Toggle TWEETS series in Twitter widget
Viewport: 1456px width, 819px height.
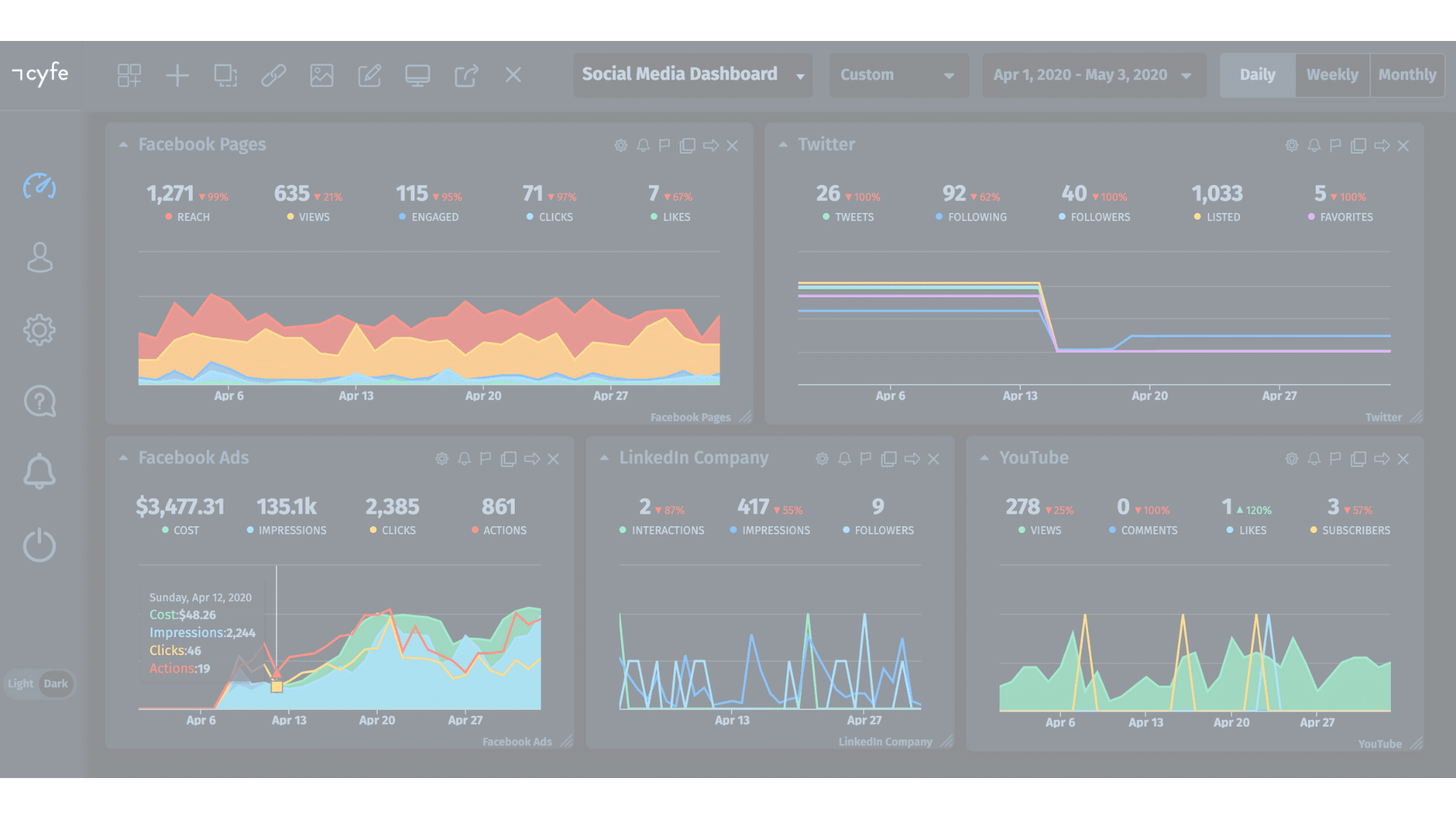848,217
